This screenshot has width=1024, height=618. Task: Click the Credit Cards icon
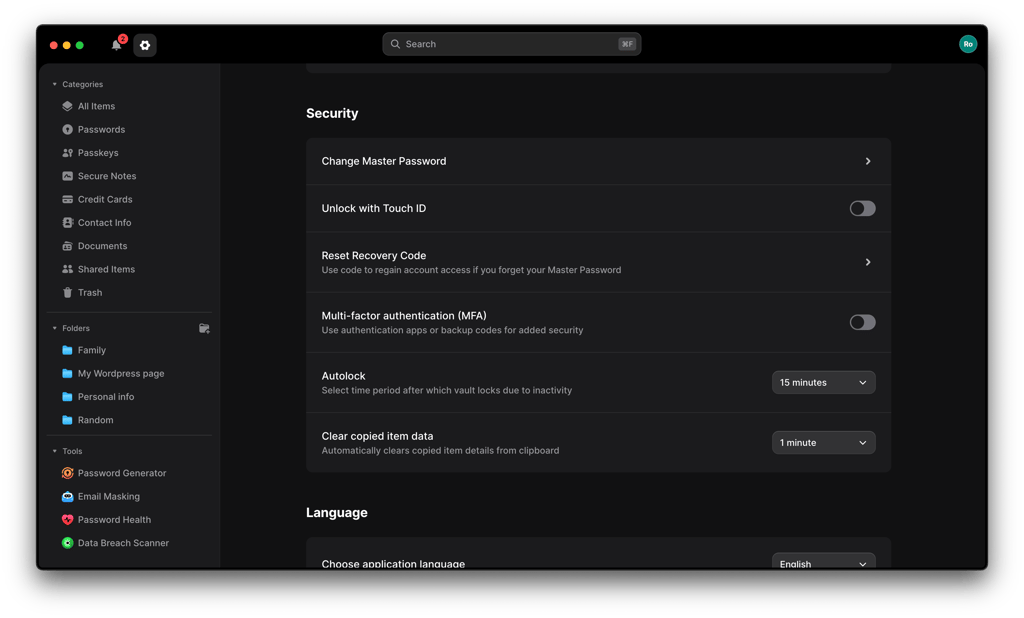tap(67, 199)
